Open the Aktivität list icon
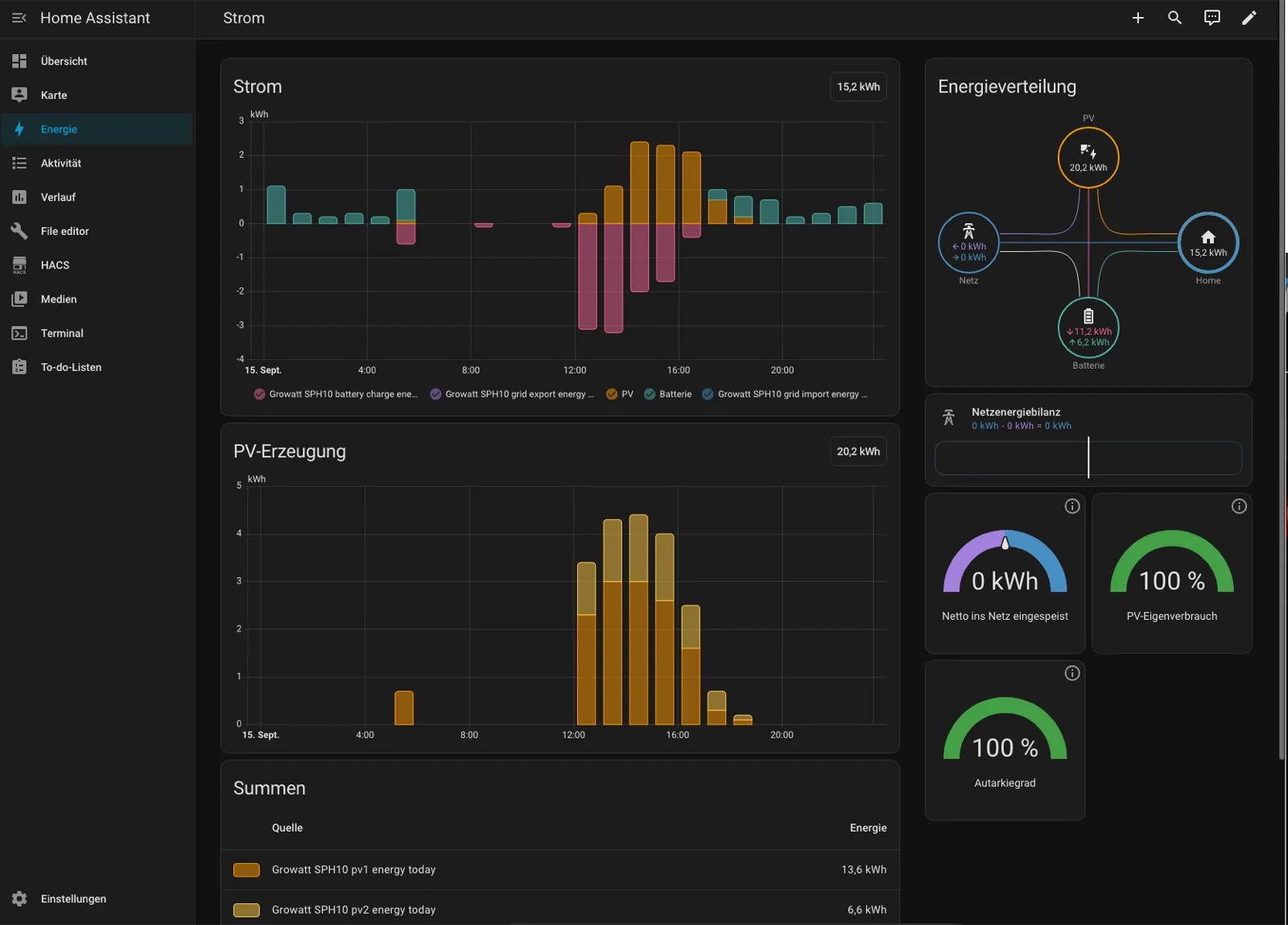This screenshot has width=1288, height=925. tap(19, 163)
